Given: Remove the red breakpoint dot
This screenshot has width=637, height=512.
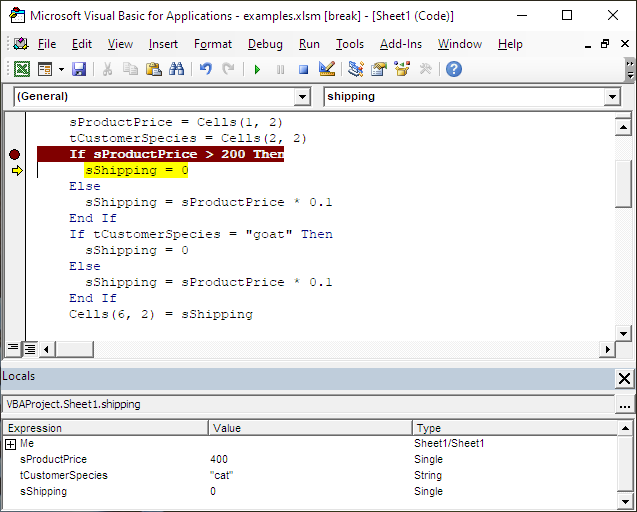Looking at the screenshot, I should tap(15, 154).
